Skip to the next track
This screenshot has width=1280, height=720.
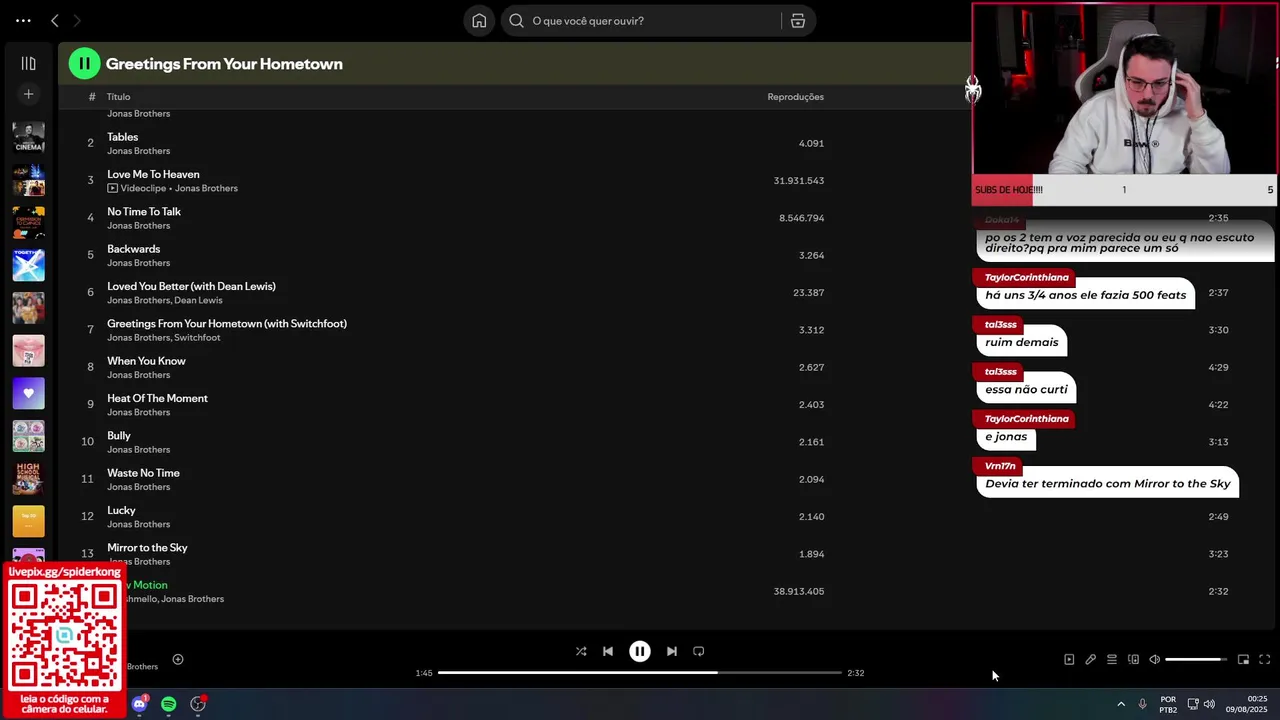(x=672, y=651)
